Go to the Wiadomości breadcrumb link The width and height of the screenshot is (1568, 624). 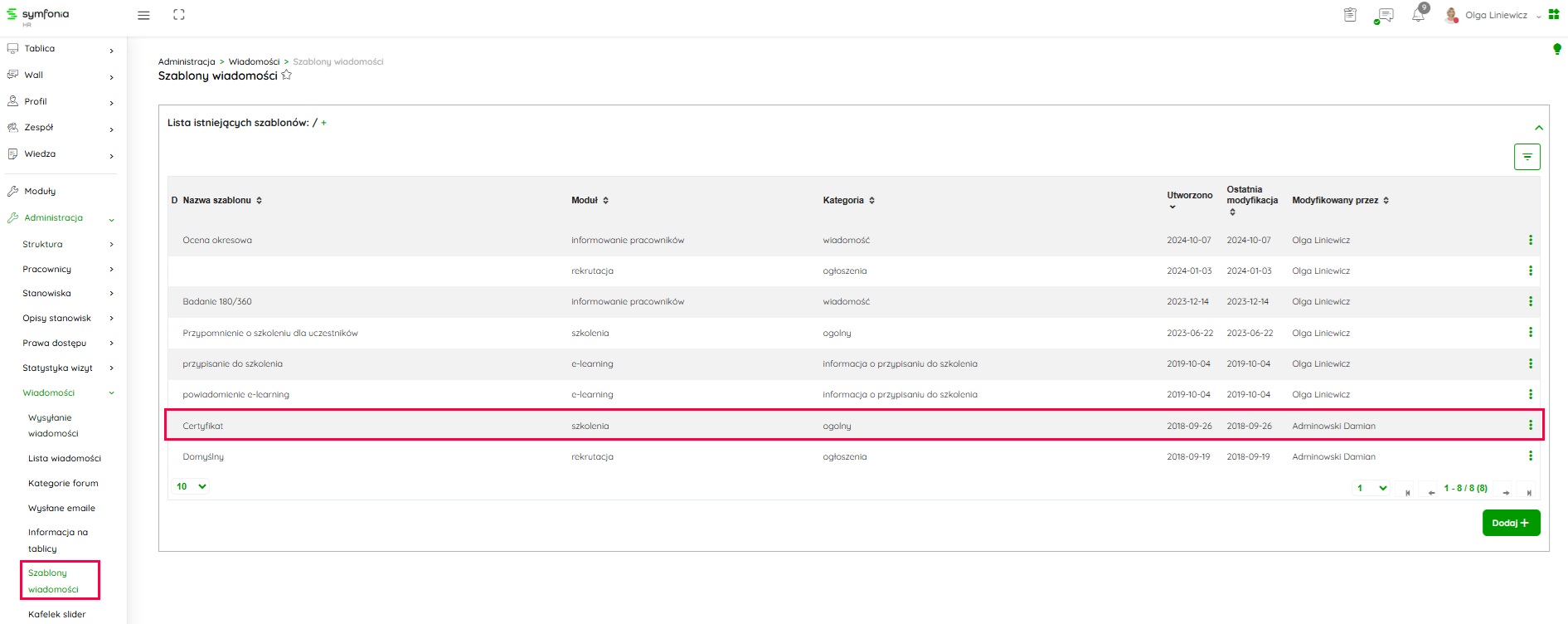tap(254, 61)
